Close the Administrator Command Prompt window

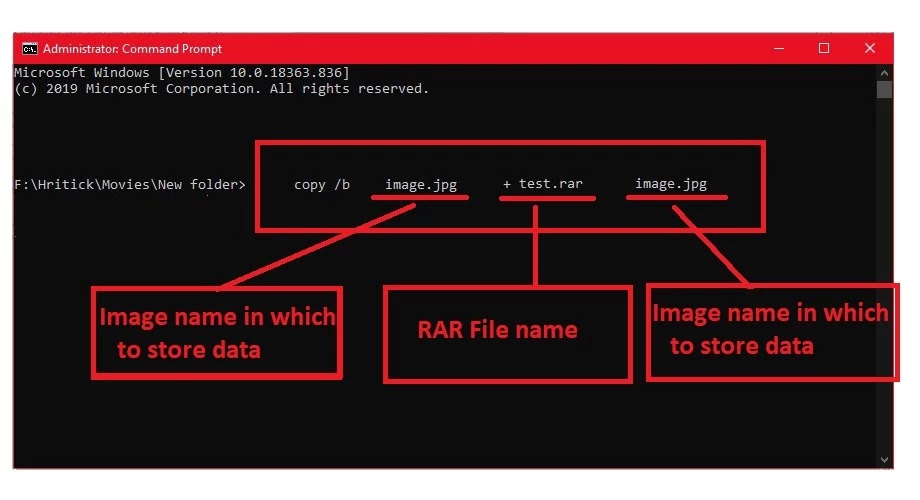pos(870,49)
